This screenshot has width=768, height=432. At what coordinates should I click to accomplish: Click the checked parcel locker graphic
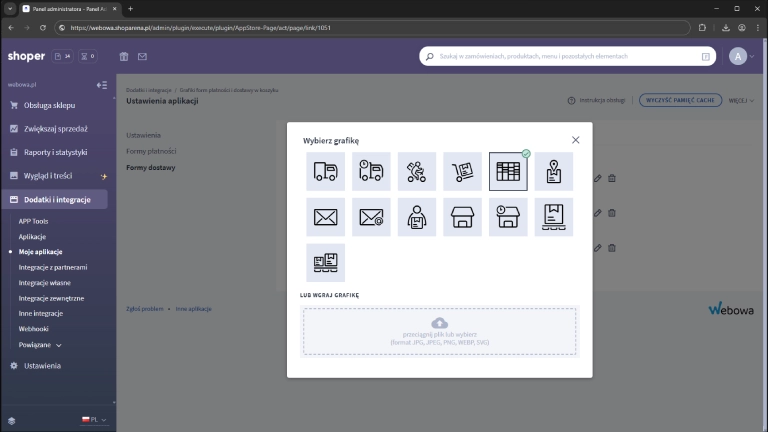[508, 171]
